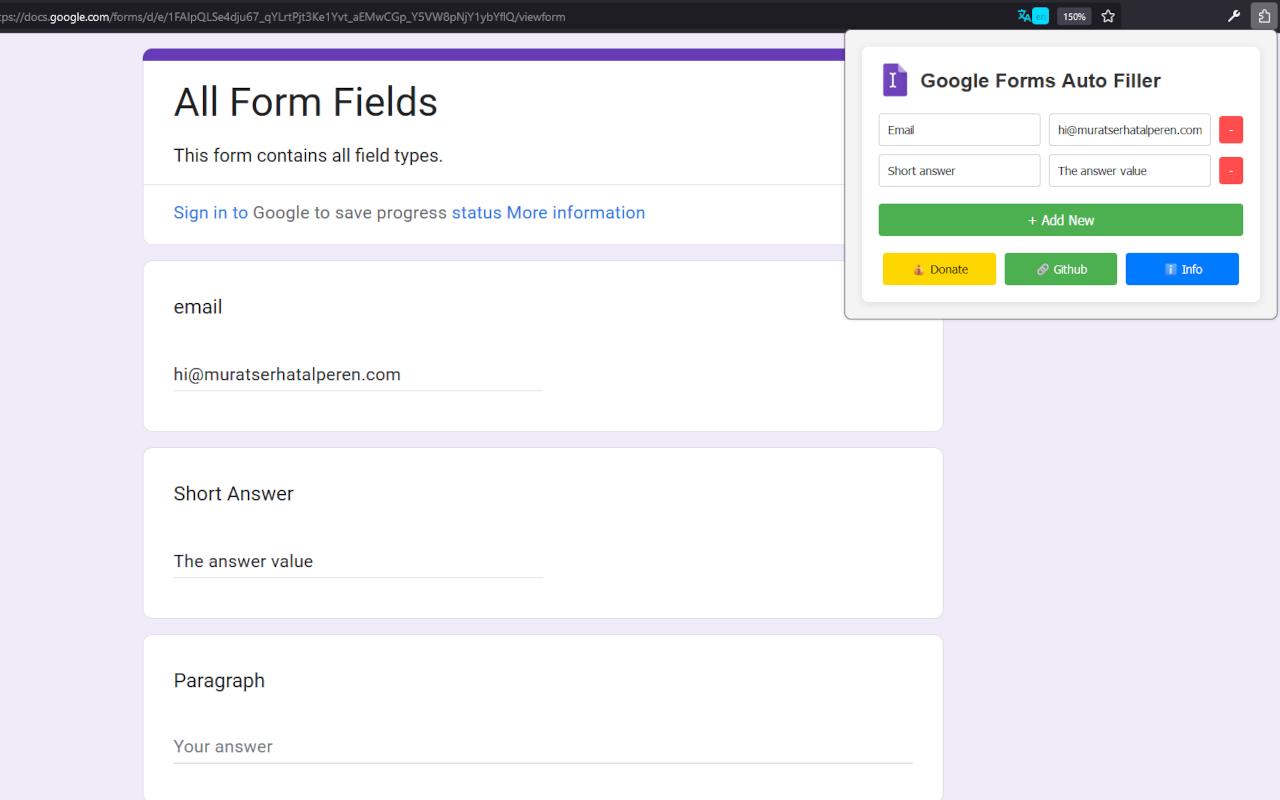Remove the Short answer autofill rule
The image size is (1280, 800).
[x=1231, y=170]
